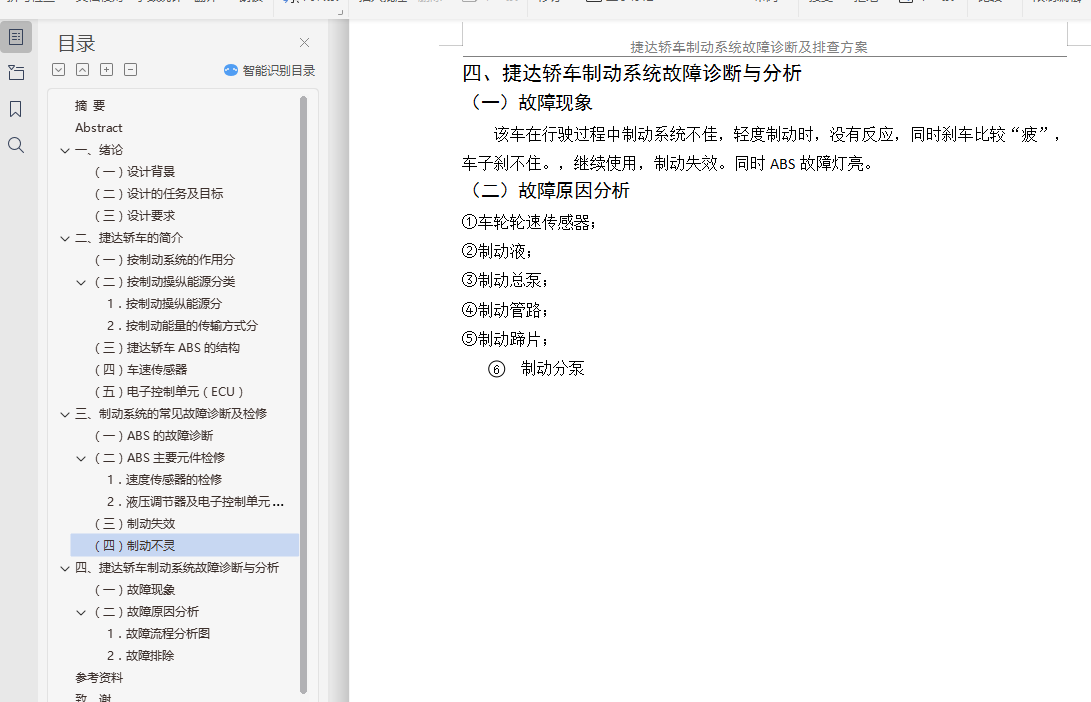This screenshot has height=702, width=1091.
Task: Navigate to 1.速度传感器的检修
Action: coord(164,480)
